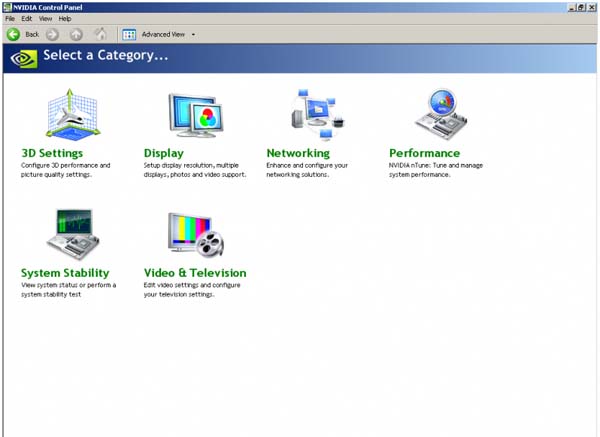Open the File menu
This screenshot has height=437, width=600.
pos(10,19)
